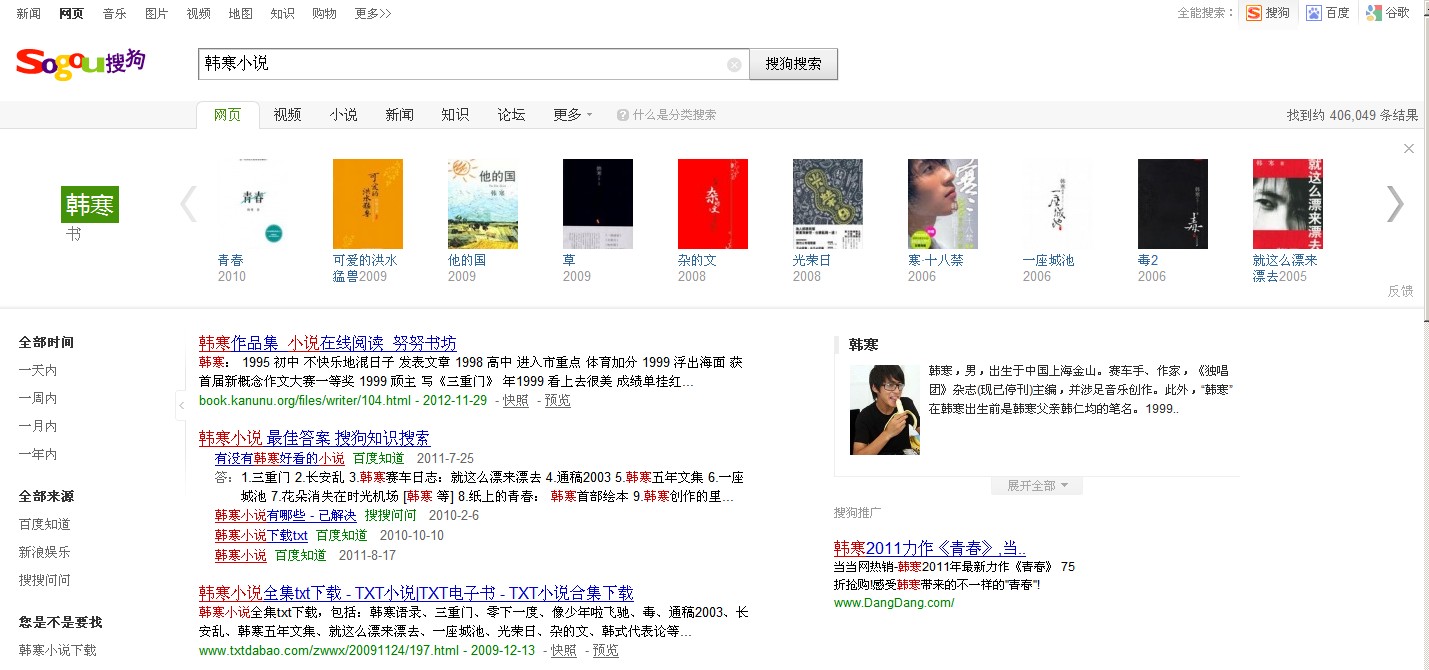Collapse the left filter sidebar arrow

tap(181, 405)
